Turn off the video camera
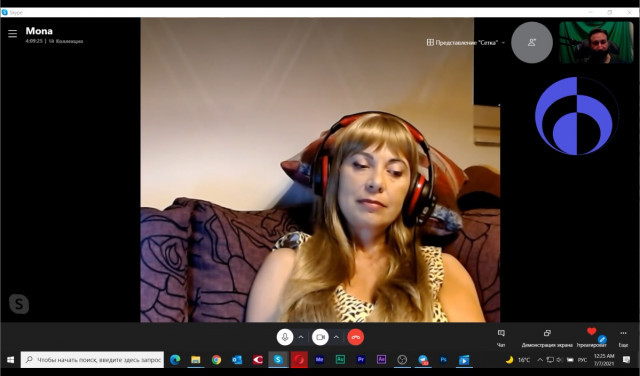Screen dimensions: 640x376 click(x=320, y=337)
